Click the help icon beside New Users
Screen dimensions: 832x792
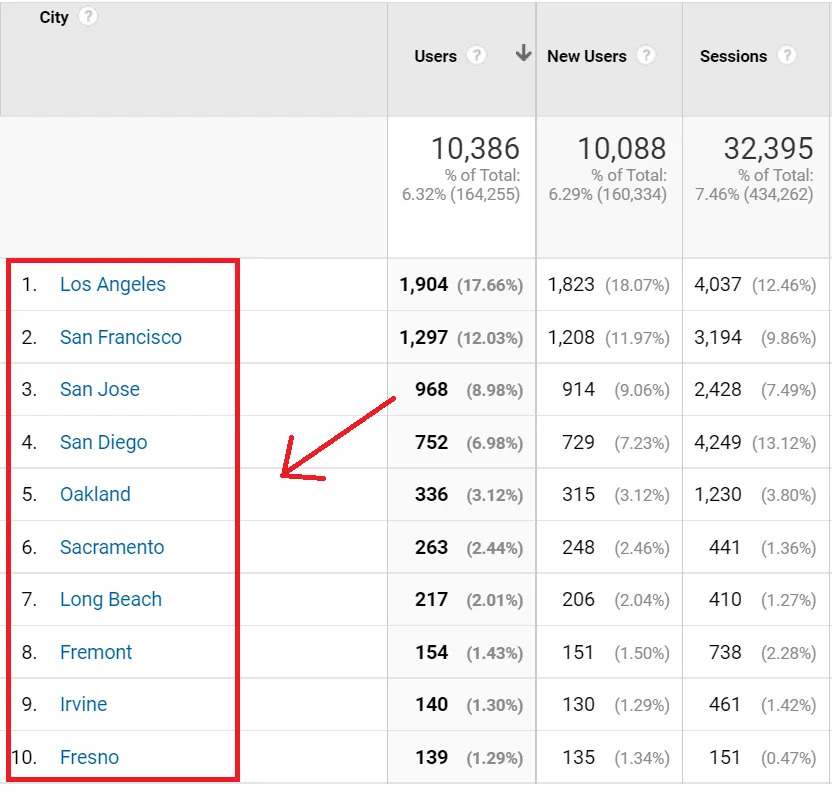pos(646,56)
